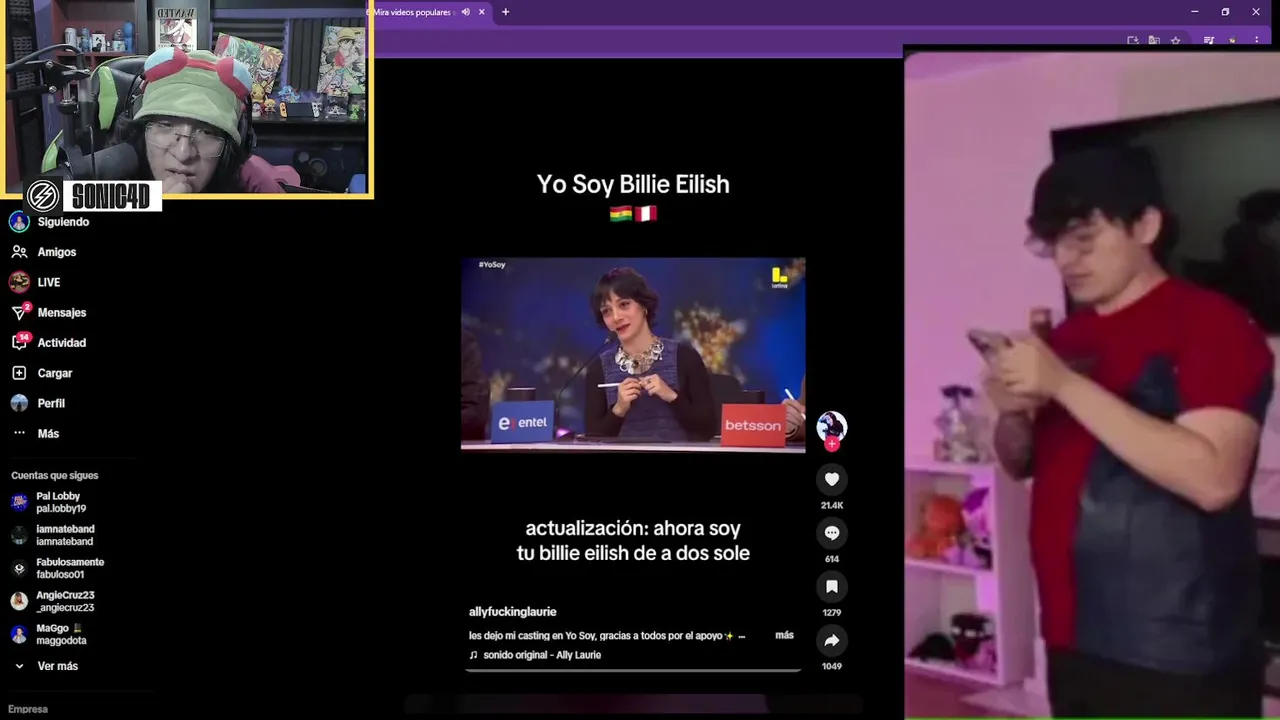Click the install app icon in address bar
Image resolution: width=1280 pixels, height=720 pixels.
1133,40
